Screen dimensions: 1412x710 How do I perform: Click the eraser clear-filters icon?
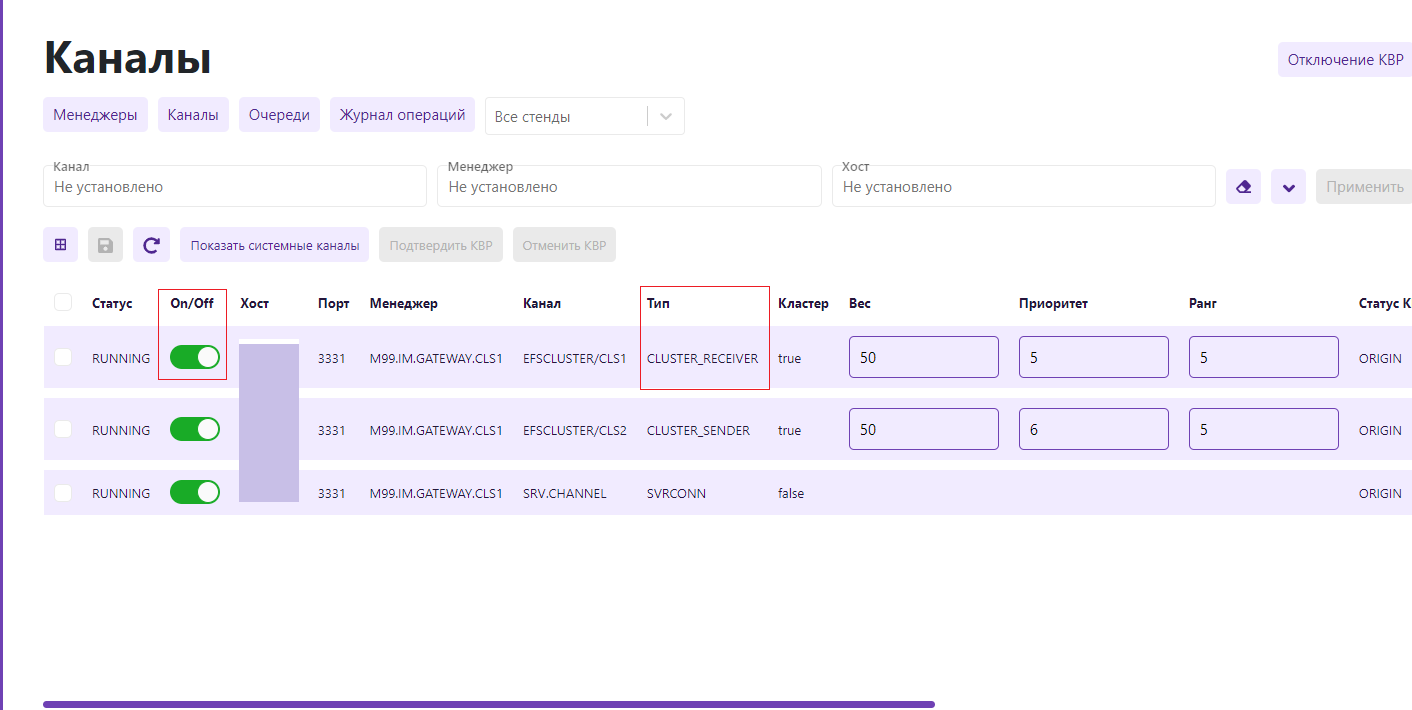click(x=1243, y=187)
